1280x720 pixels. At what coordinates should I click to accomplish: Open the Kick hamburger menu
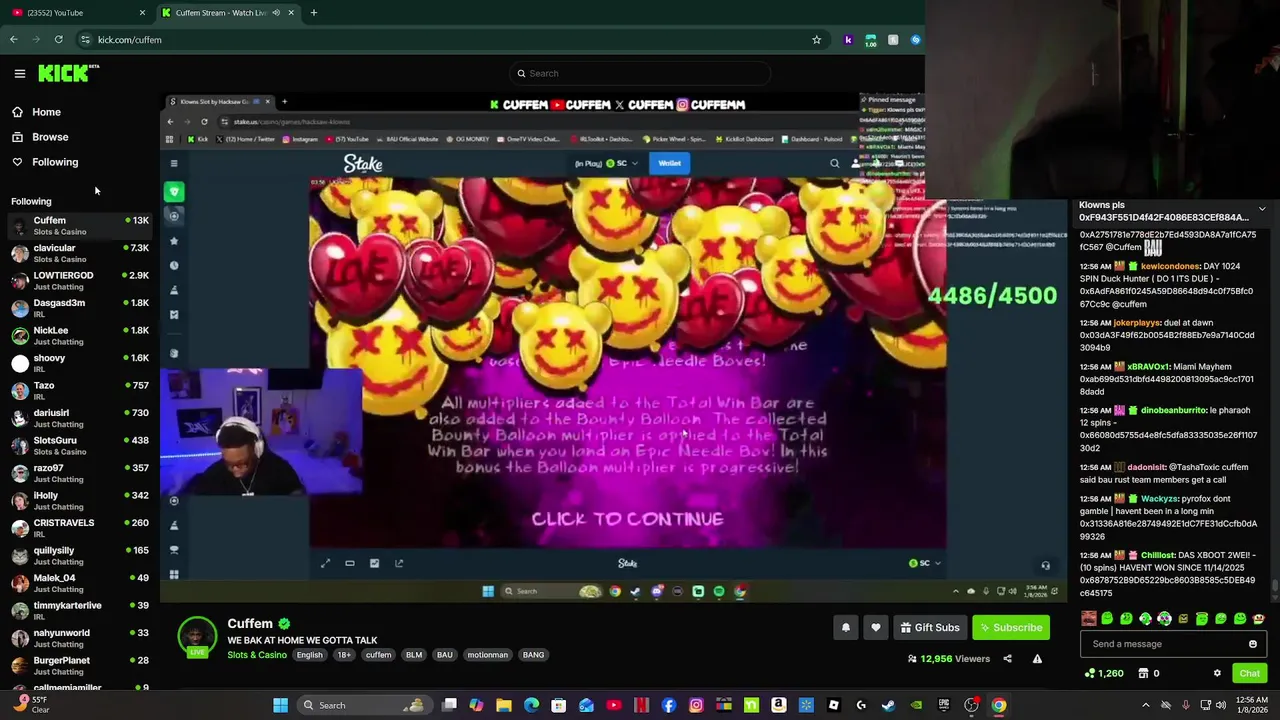point(19,73)
